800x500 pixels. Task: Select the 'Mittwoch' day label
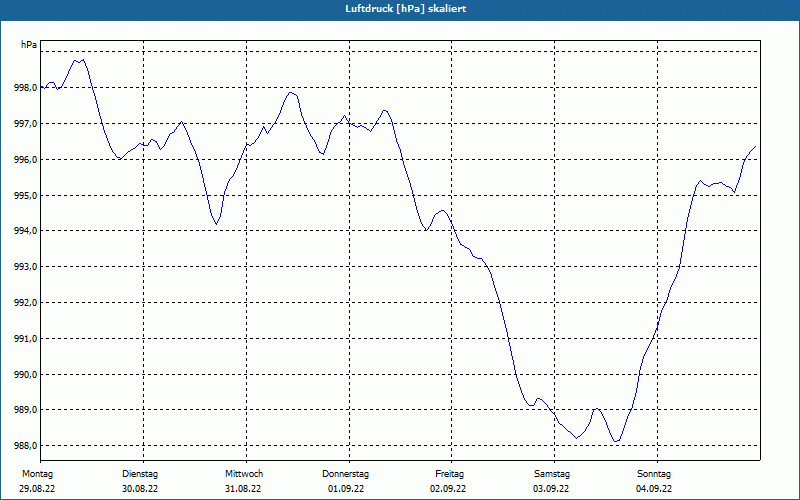[x=244, y=474]
